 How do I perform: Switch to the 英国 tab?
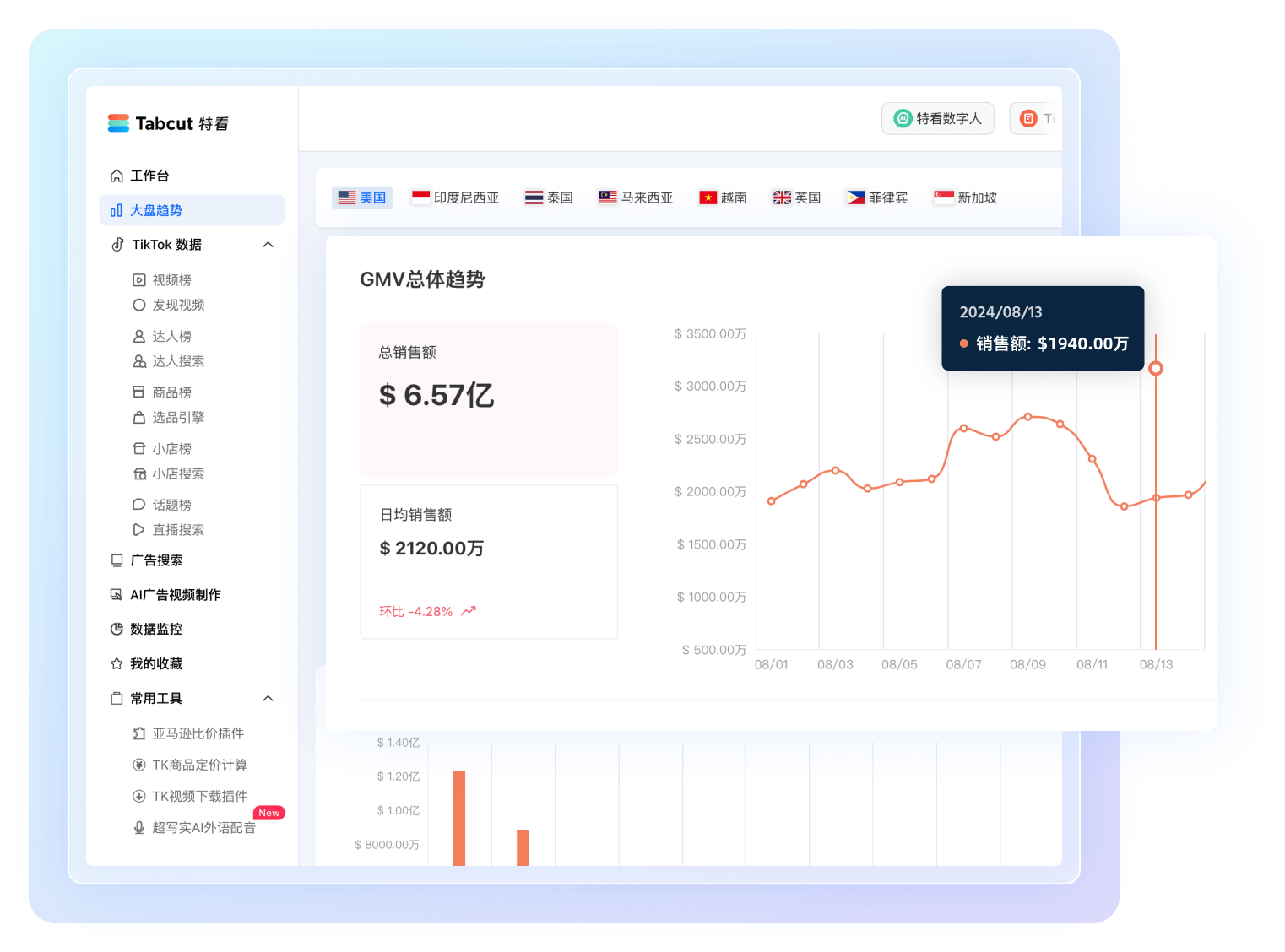[x=797, y=197]
